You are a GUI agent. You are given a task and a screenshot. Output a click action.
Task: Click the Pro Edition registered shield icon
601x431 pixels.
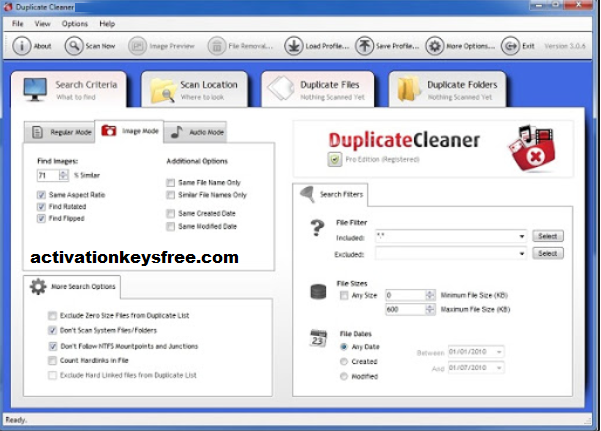335,159
